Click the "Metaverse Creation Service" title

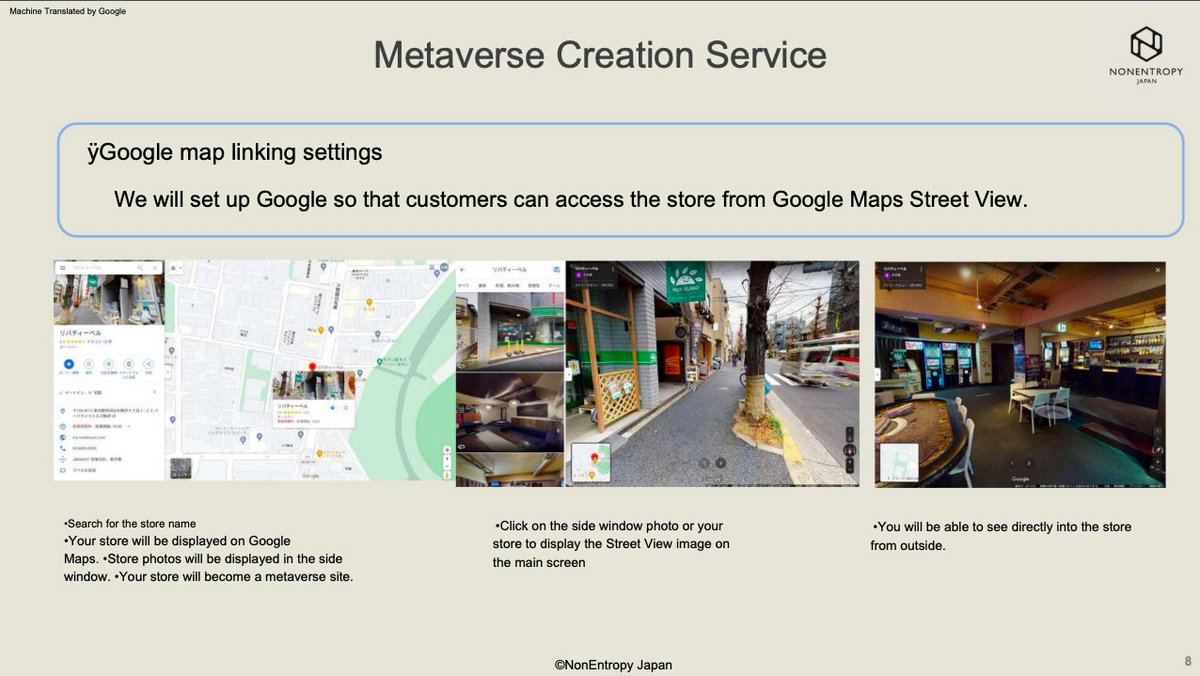[x=600, y=54]
